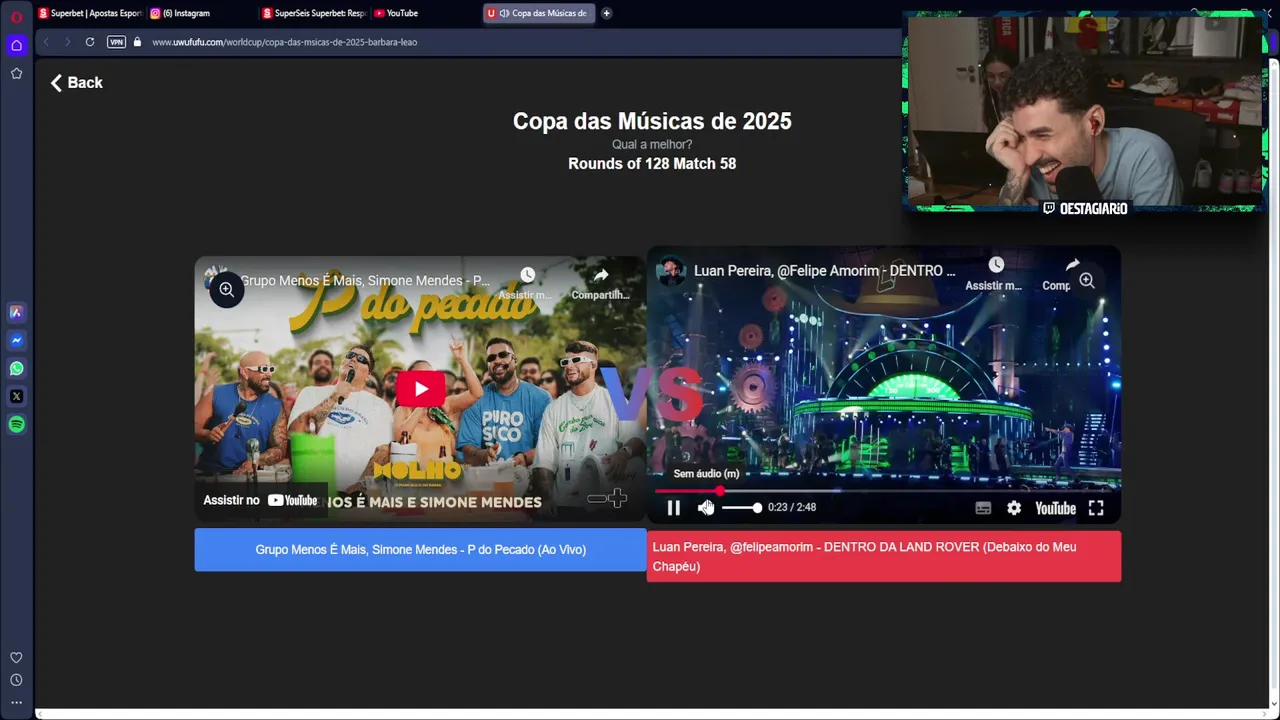
Task: Open browsing history clock icon
Action: point(16,680)
